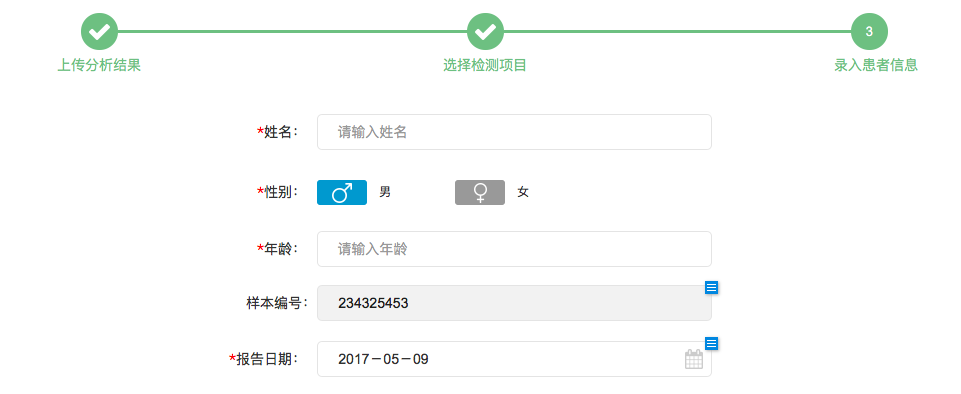961x394 pixels.
Task: Click the step 3 numbered circle
Action: pos(869,31)
